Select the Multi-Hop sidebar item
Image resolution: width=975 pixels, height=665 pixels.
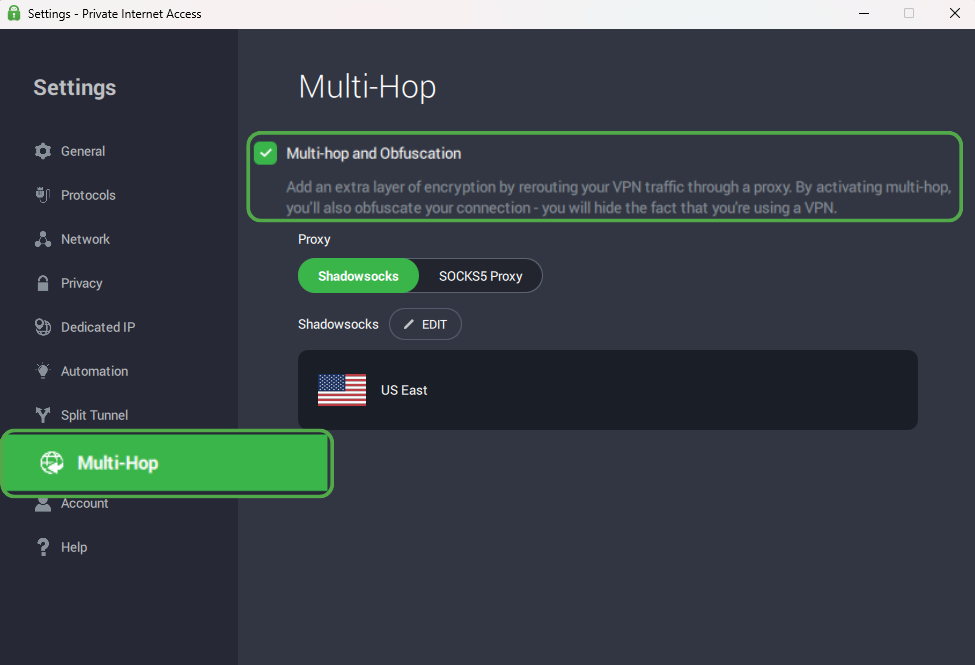(167, 463)
